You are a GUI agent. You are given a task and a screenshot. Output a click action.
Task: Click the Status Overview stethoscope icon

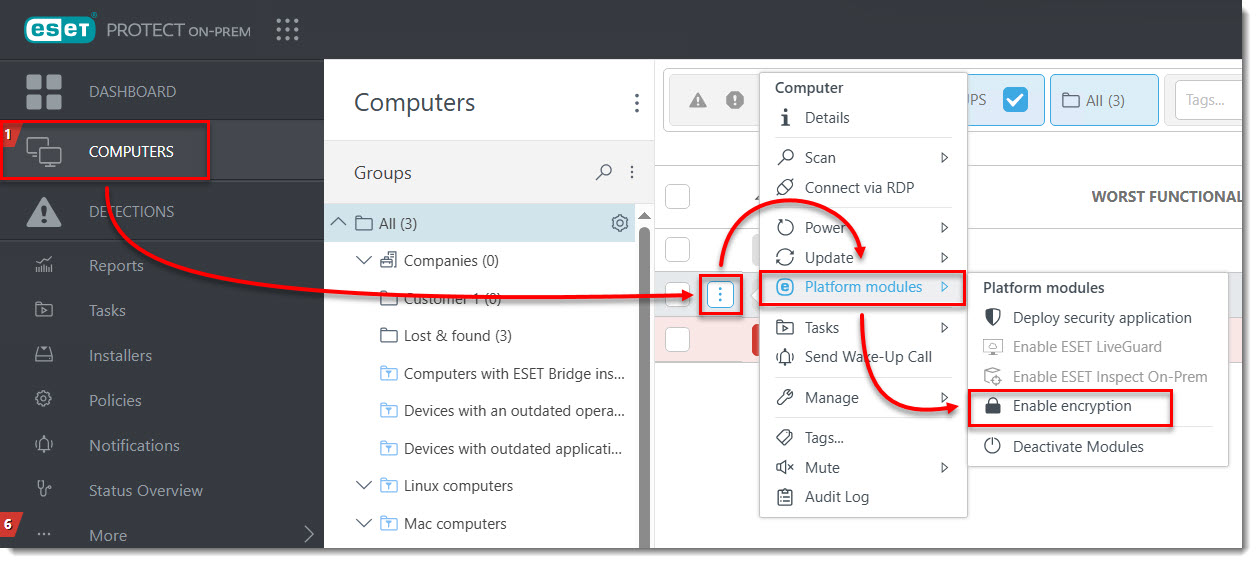click(44, 490)
